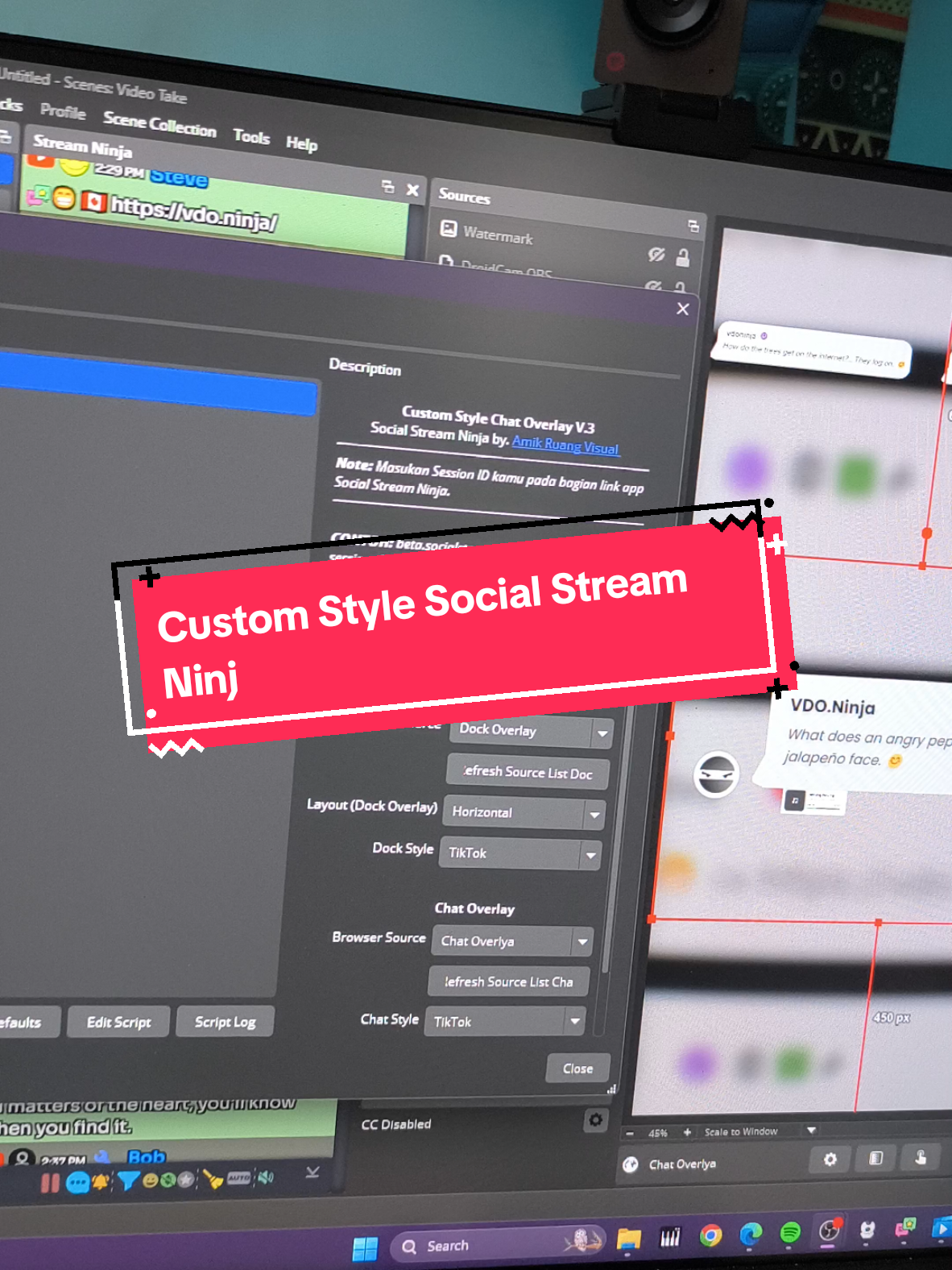This screenshot has height=1270, width=952.
Task: Open the Profile menu
Action: coord(63,111)
